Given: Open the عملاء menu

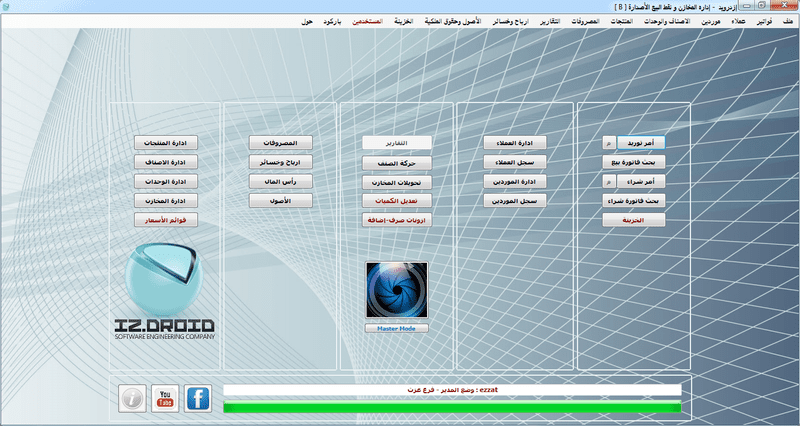Looking at the screenshot, I should (x=738, y=21).
